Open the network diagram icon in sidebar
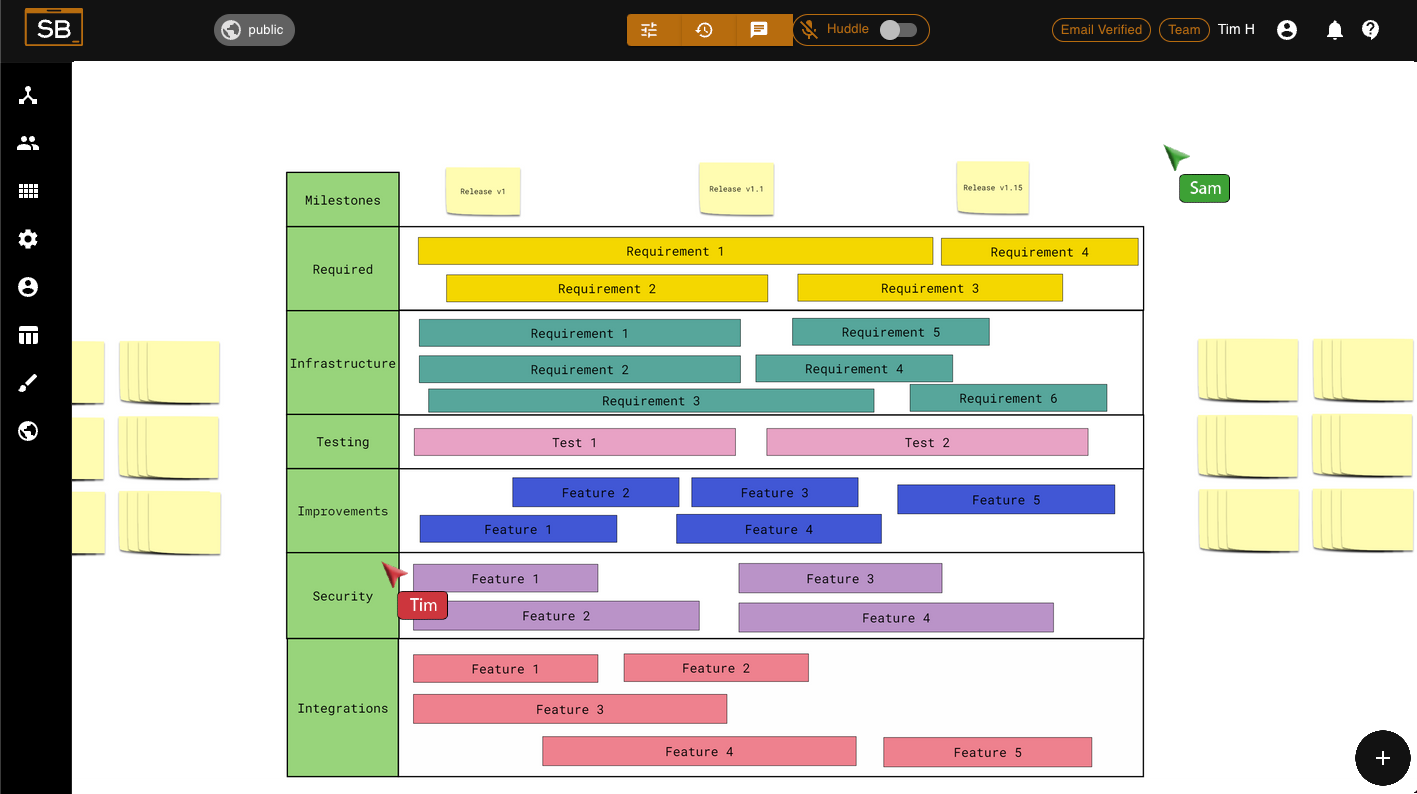This screenshot has height=794, width=1417. (28, 95)
